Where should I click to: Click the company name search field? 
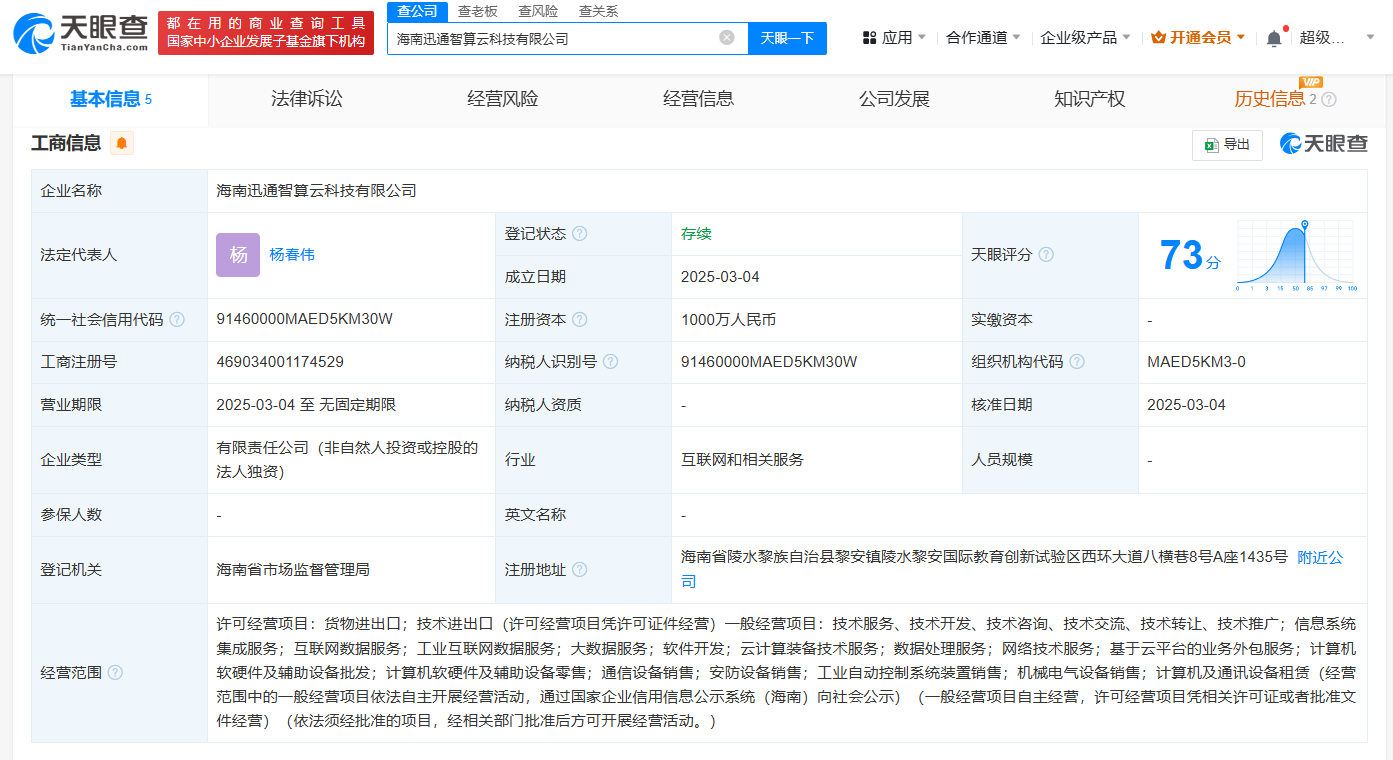tap(550, 38)
